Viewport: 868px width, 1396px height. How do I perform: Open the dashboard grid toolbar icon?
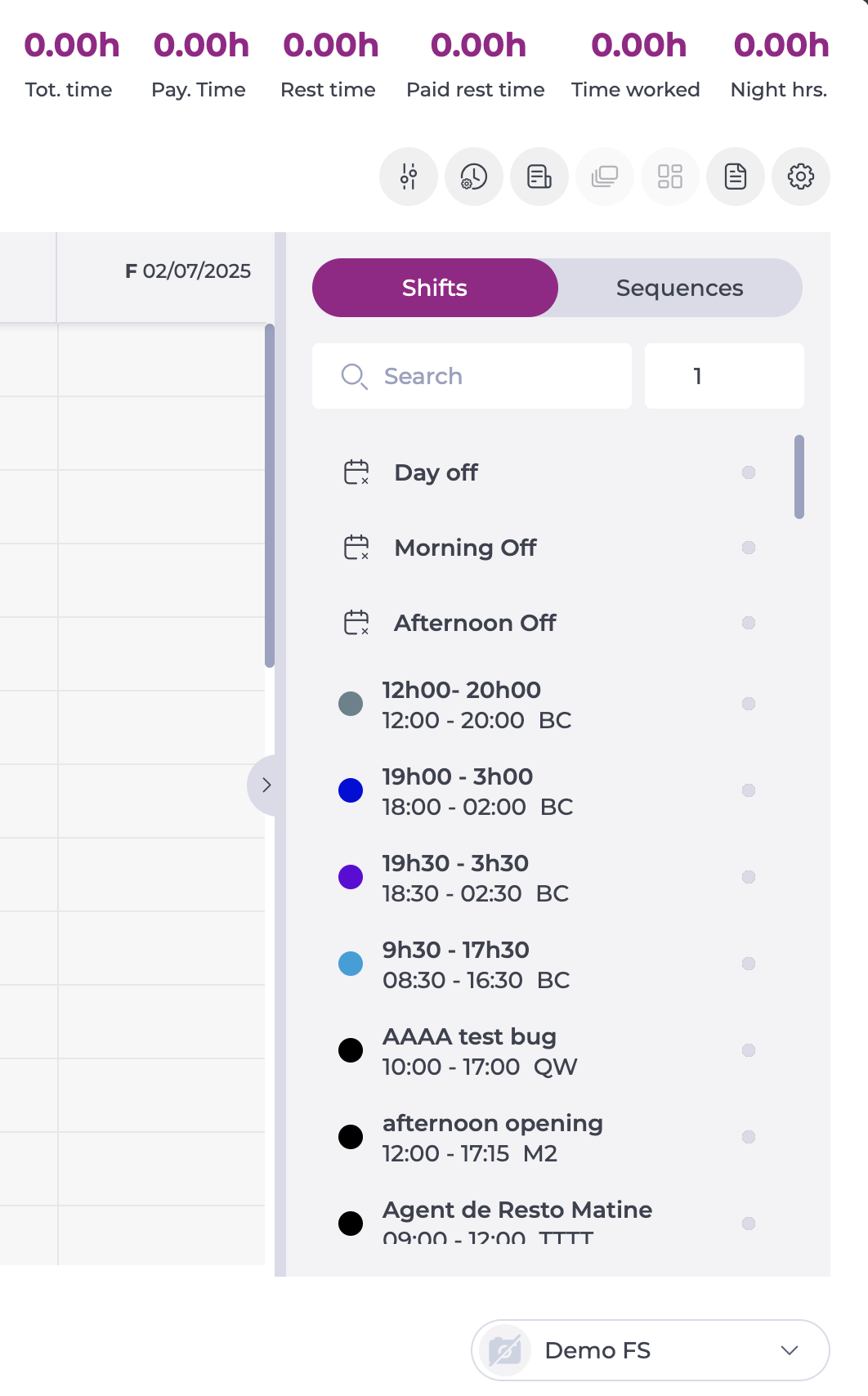(x=670, y=176)
